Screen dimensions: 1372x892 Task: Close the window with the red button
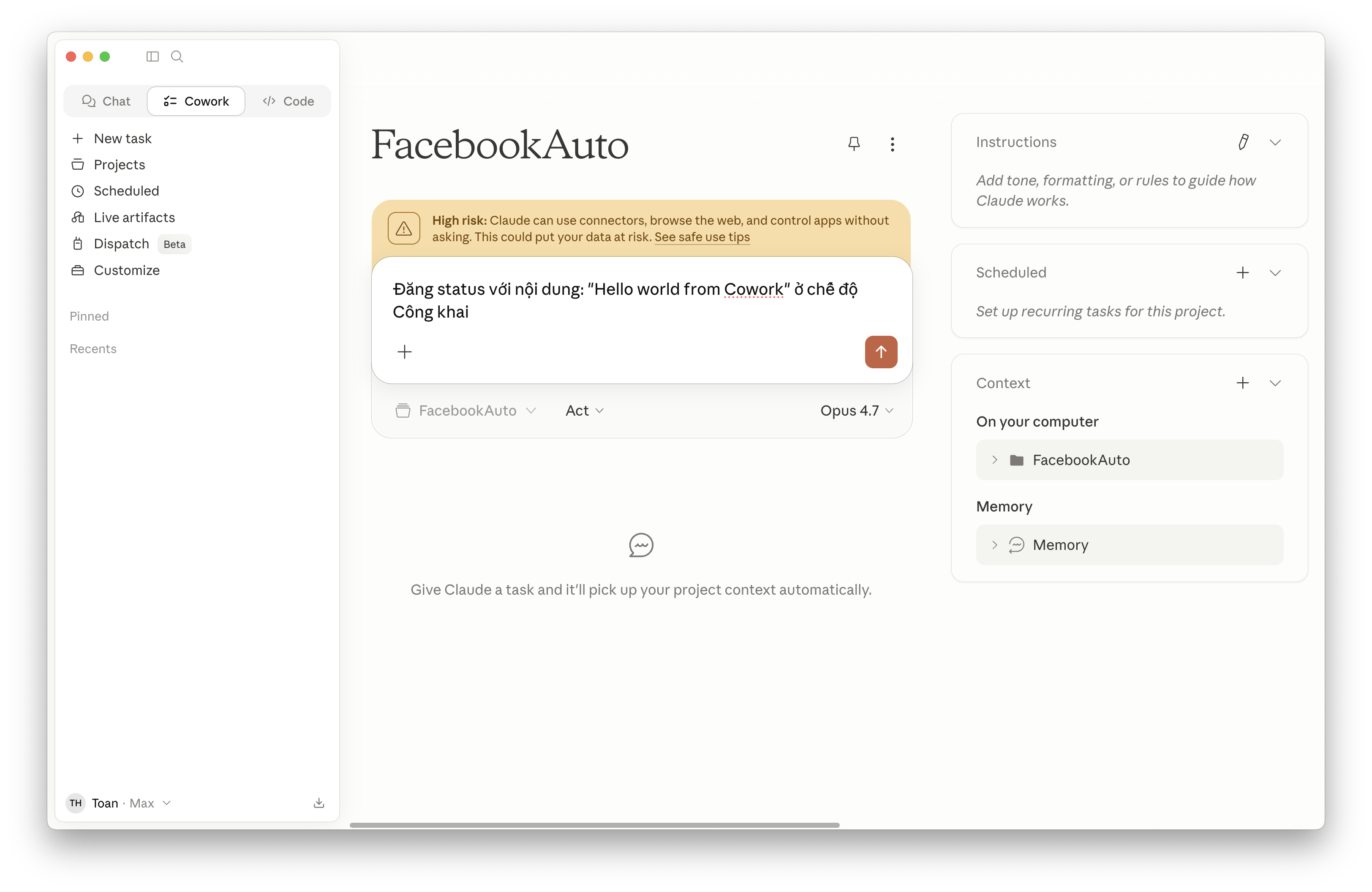pyautogui.click(x=71, y=57)
